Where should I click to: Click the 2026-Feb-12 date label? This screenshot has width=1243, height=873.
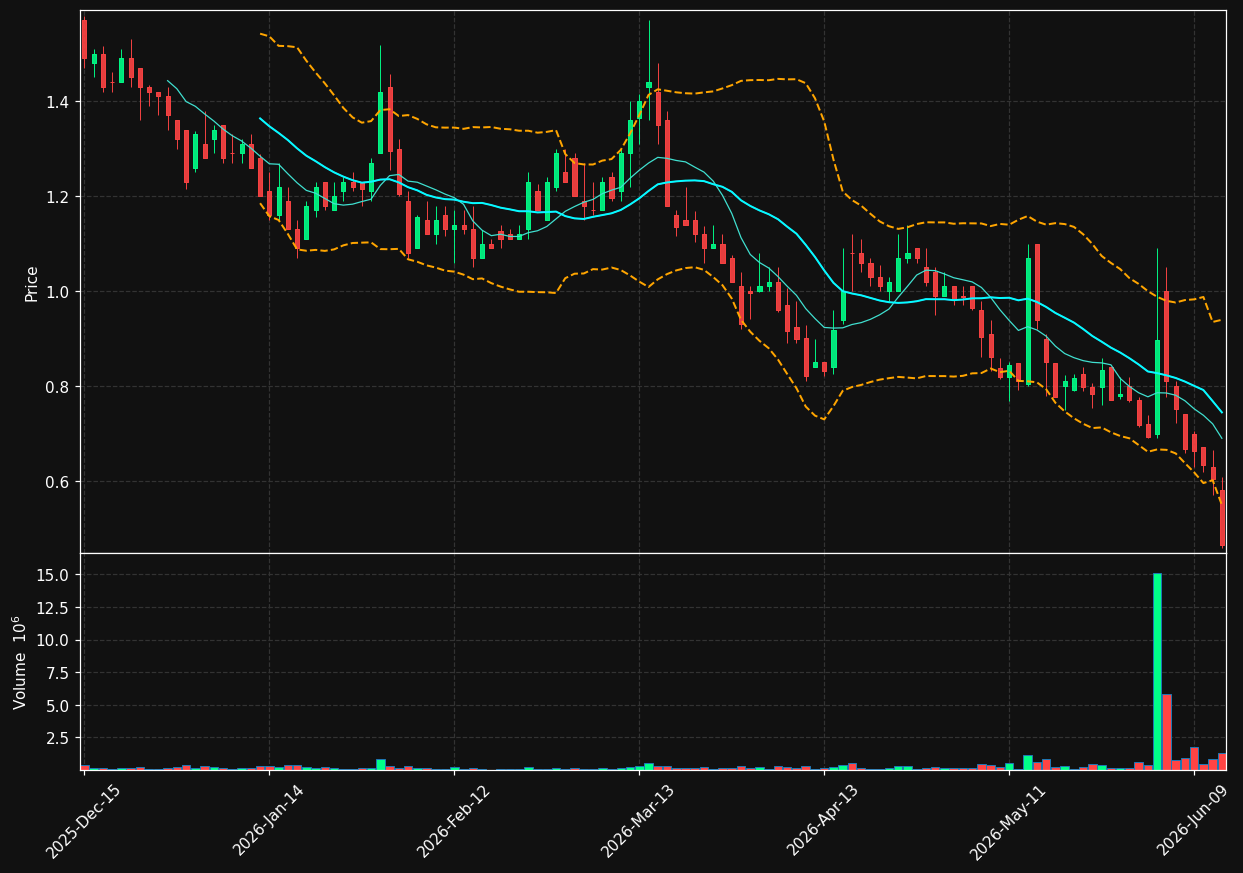[452, 821]
